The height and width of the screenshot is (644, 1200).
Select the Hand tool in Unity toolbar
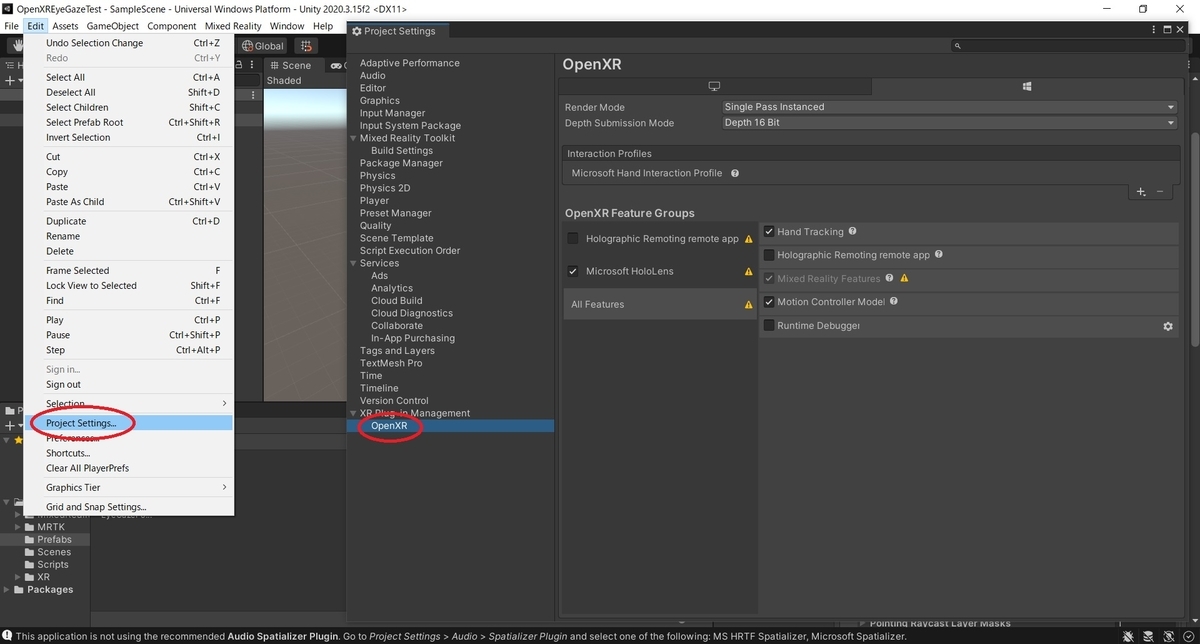coord(15,45)
